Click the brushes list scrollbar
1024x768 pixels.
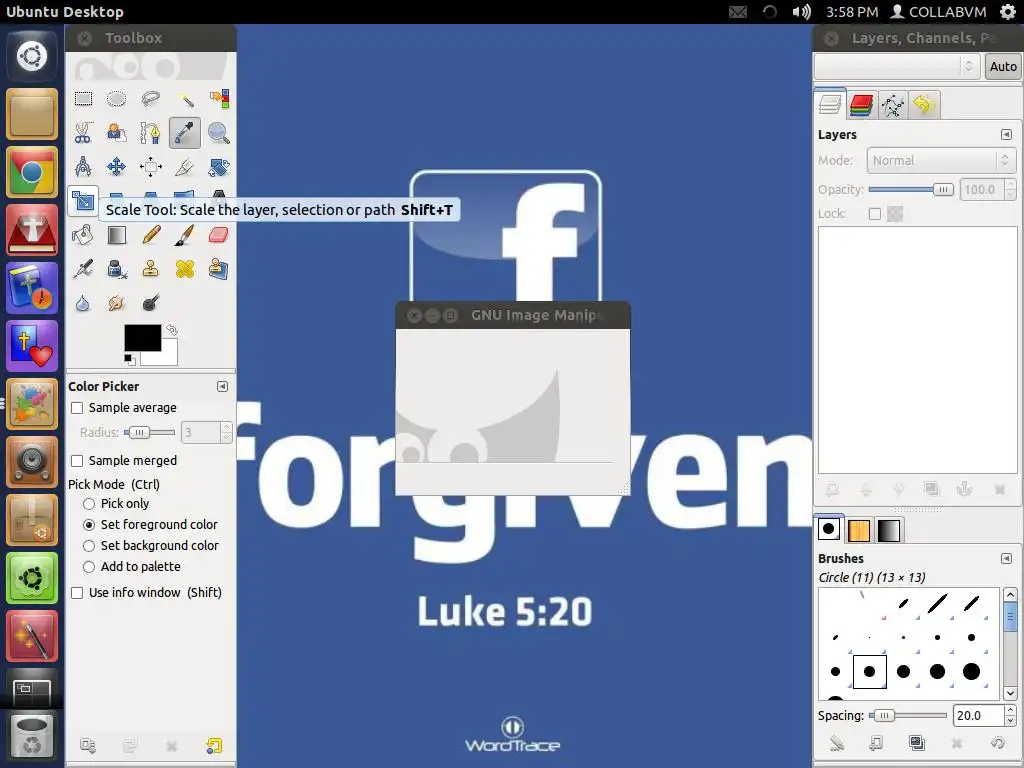[x=1010, y=643]
